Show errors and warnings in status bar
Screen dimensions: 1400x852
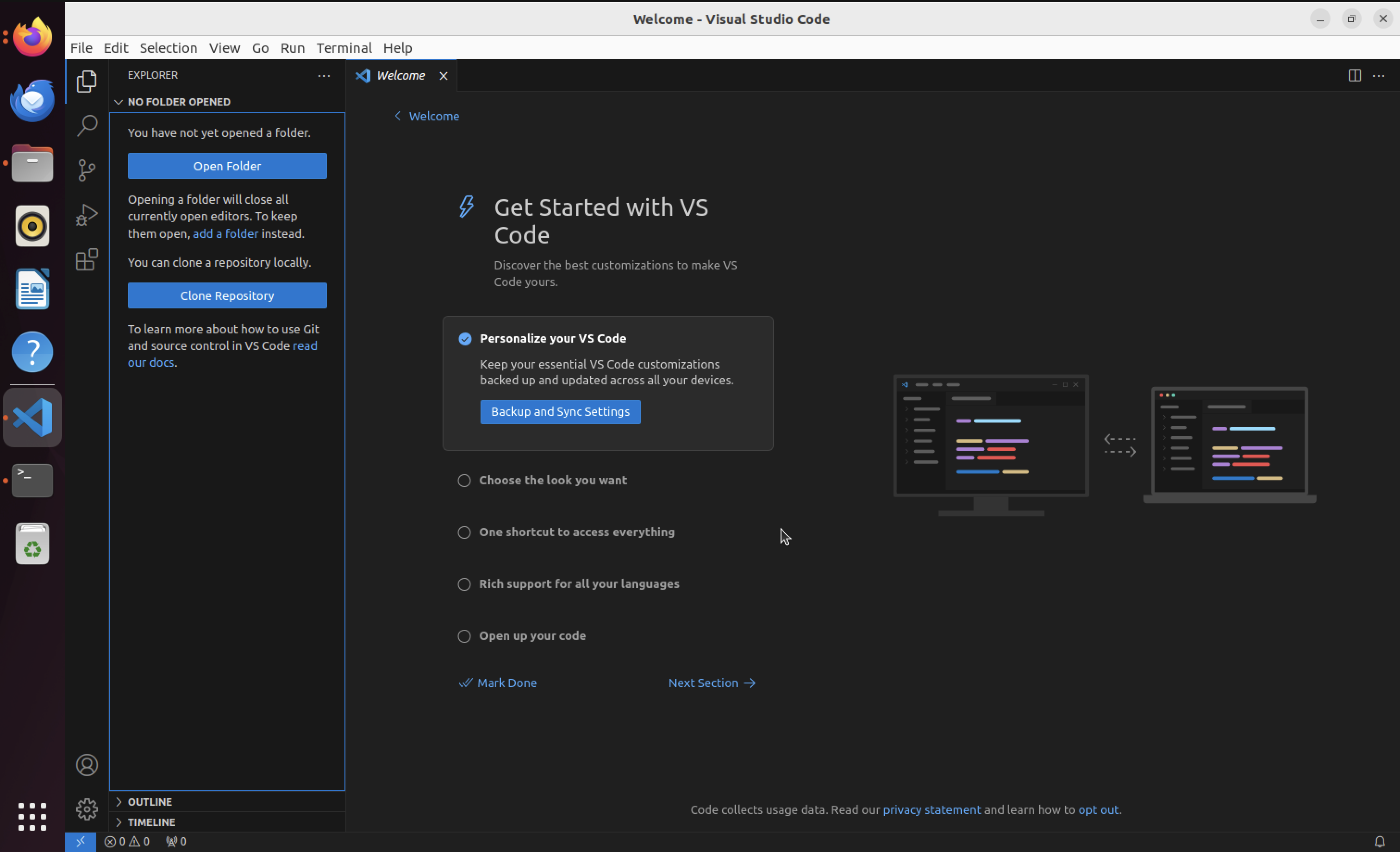(x=127, y=842)
